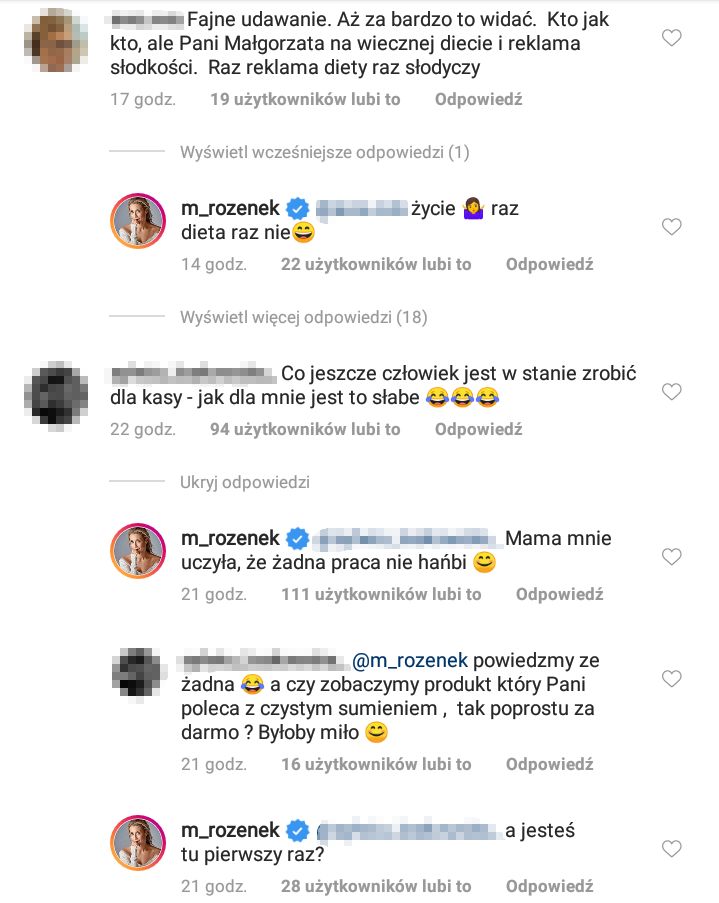Like the 'Co jeszcze człowiek' comment heart

672,391
